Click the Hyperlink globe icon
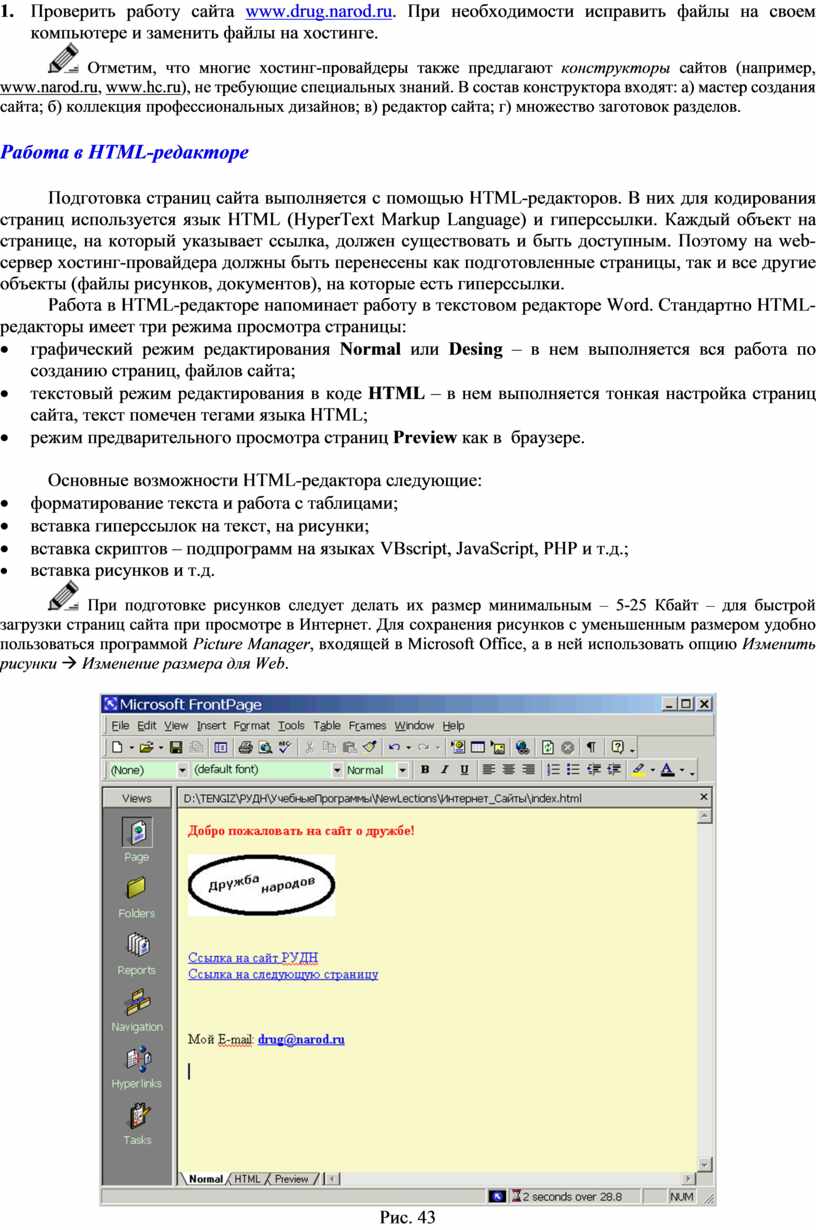Viewport: 816px width, 1230px height. 522,747
